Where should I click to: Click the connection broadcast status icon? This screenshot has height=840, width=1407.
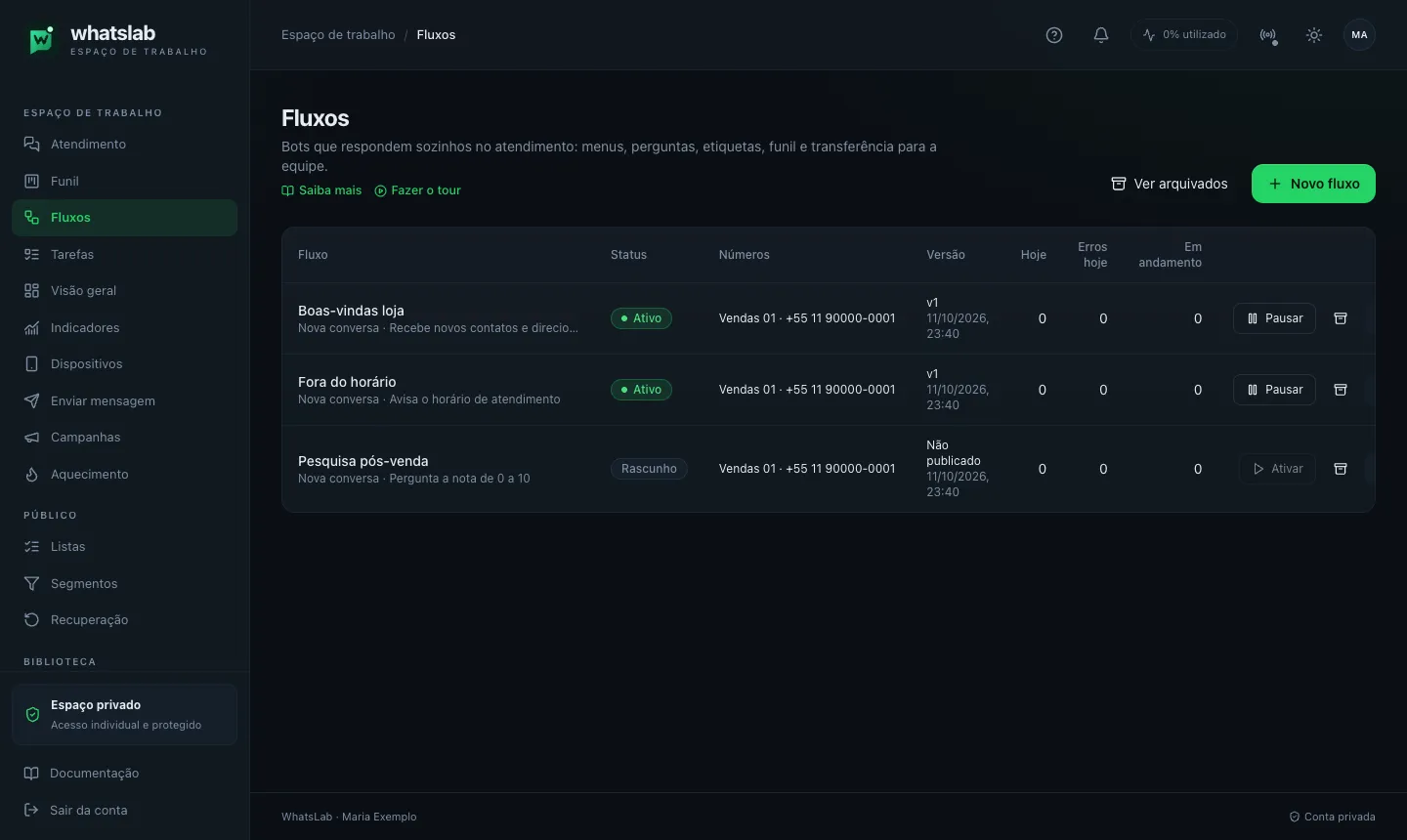coord(1268,35)
